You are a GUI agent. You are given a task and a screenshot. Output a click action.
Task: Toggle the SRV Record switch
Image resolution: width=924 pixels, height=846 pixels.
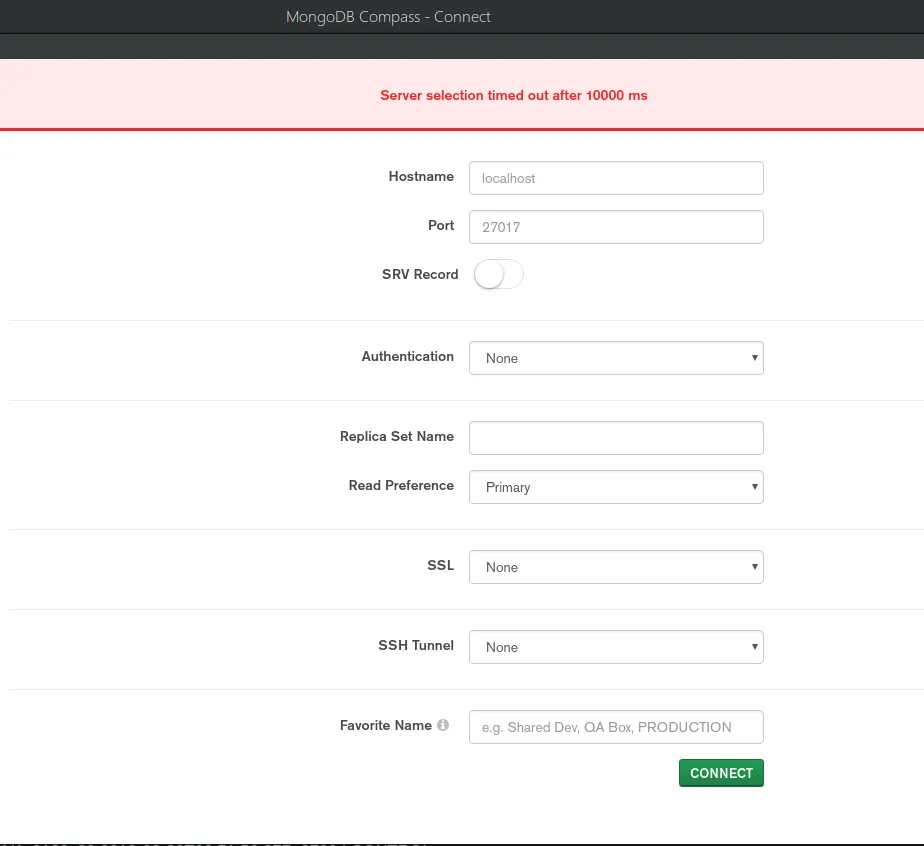click(499, 275)
